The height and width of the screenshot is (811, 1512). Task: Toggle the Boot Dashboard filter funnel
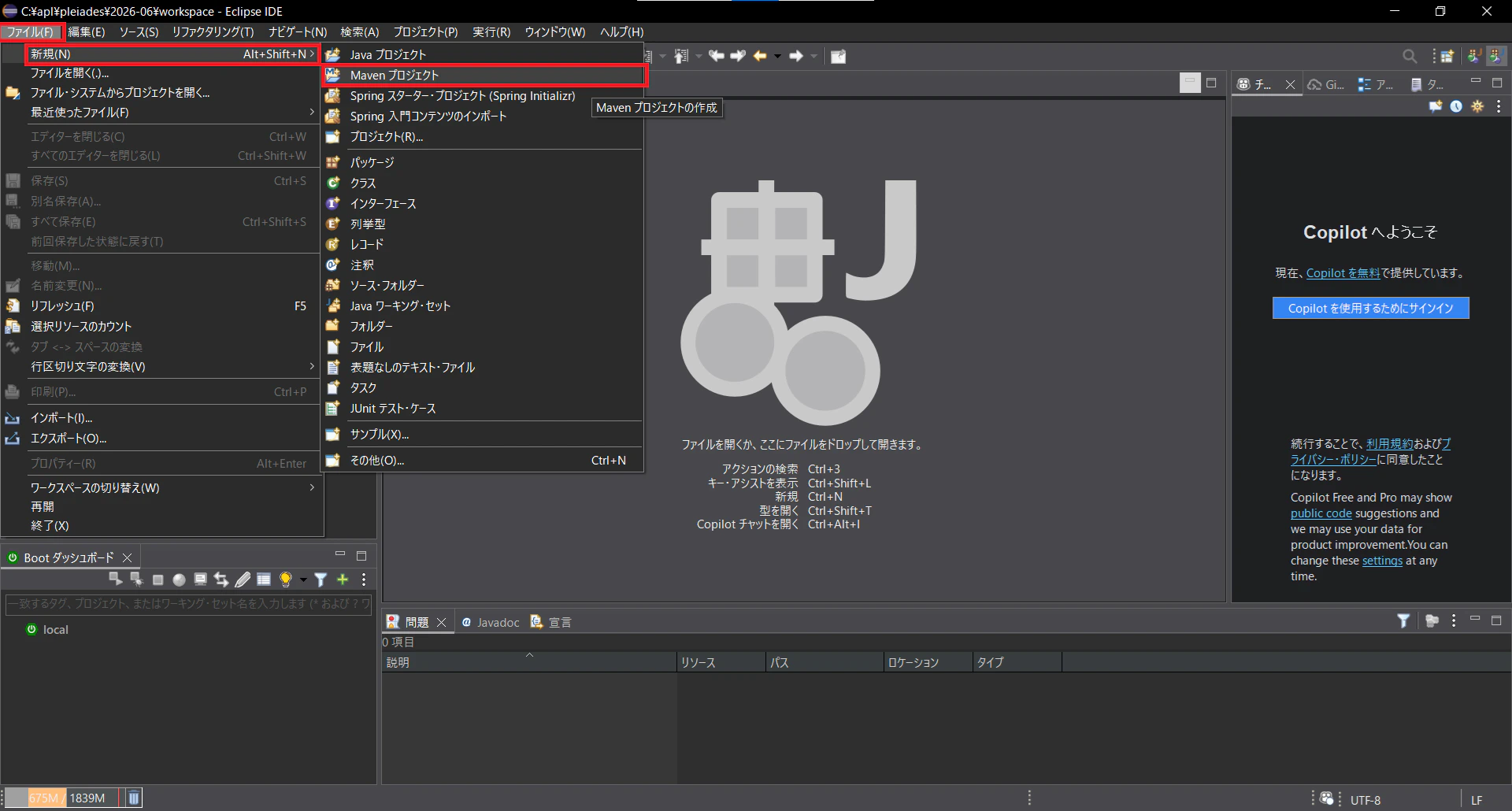[x=321, y=580]
